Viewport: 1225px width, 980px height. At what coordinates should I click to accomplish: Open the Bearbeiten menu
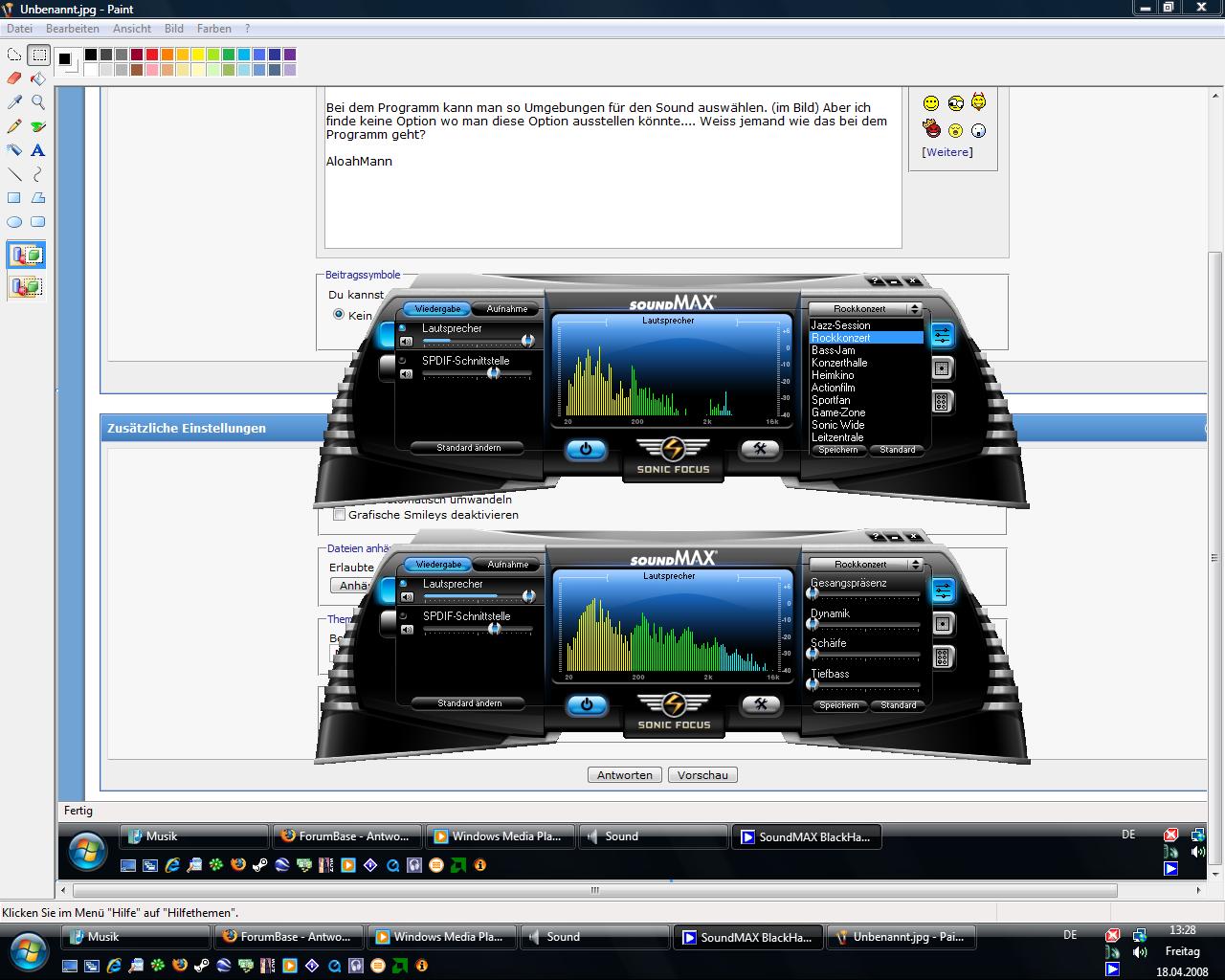click(x=73, y=29)
